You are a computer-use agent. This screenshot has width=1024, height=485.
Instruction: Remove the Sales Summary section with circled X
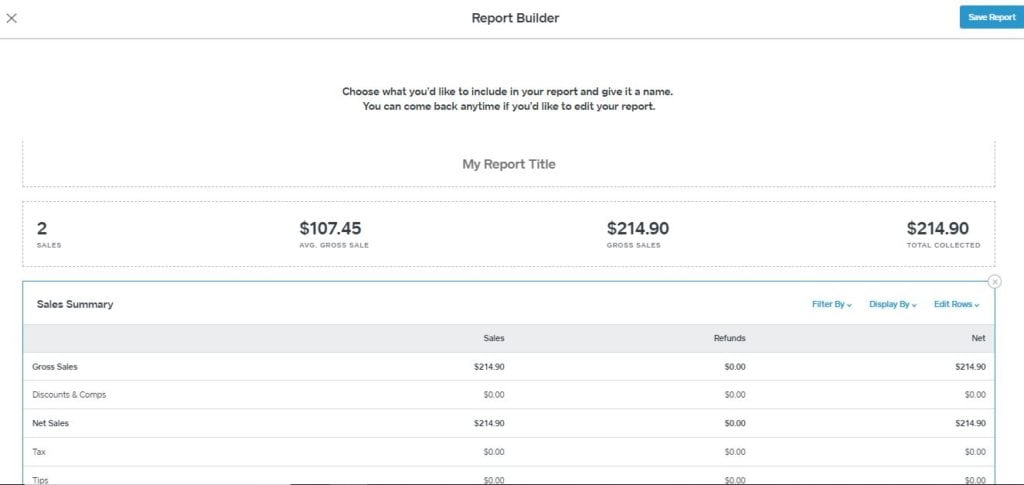click(x=995, y=281)
